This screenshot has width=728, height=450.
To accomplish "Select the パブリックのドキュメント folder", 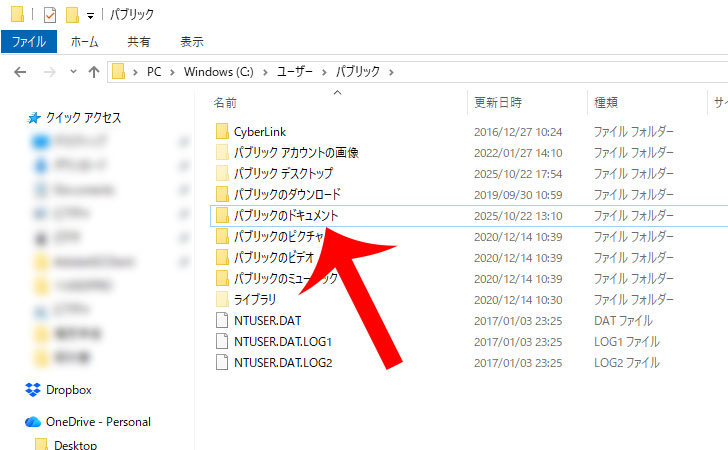I will (286, 216).
